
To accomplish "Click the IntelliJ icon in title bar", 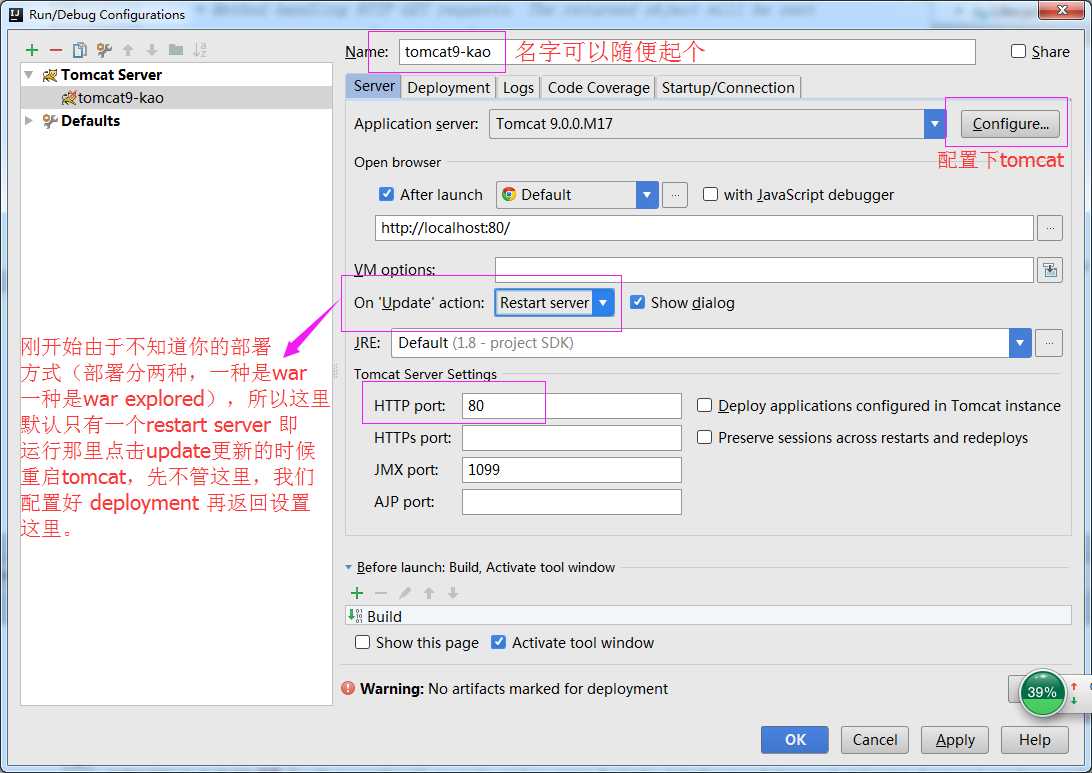I will pyautogui.click(x=15, y=14).
